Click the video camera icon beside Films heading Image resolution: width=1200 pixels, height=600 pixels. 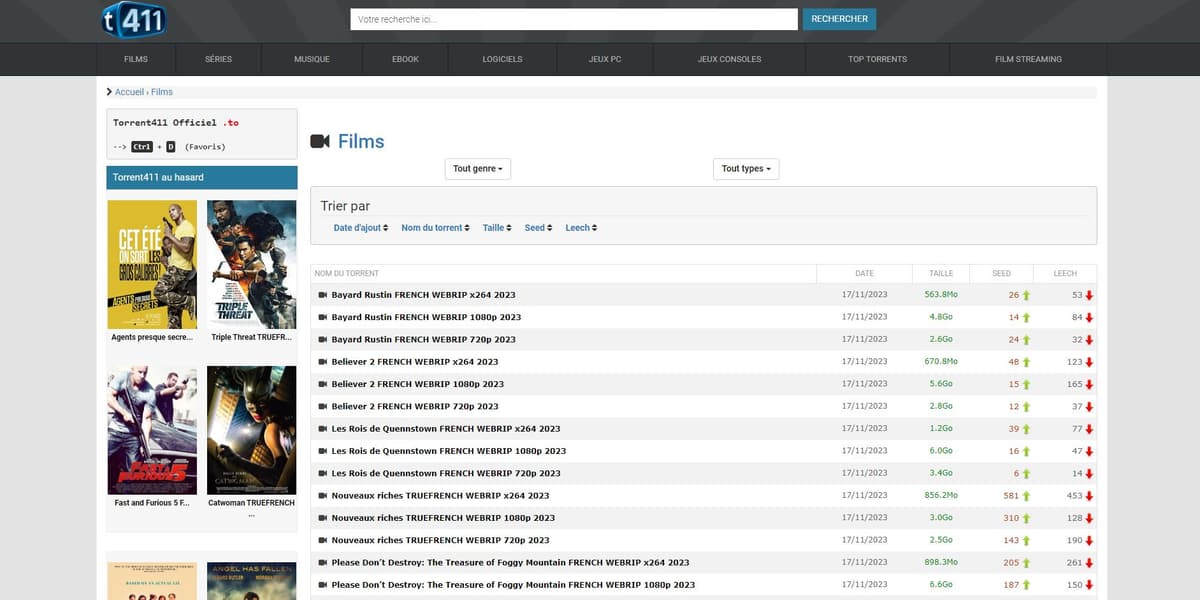click(320, 141)
